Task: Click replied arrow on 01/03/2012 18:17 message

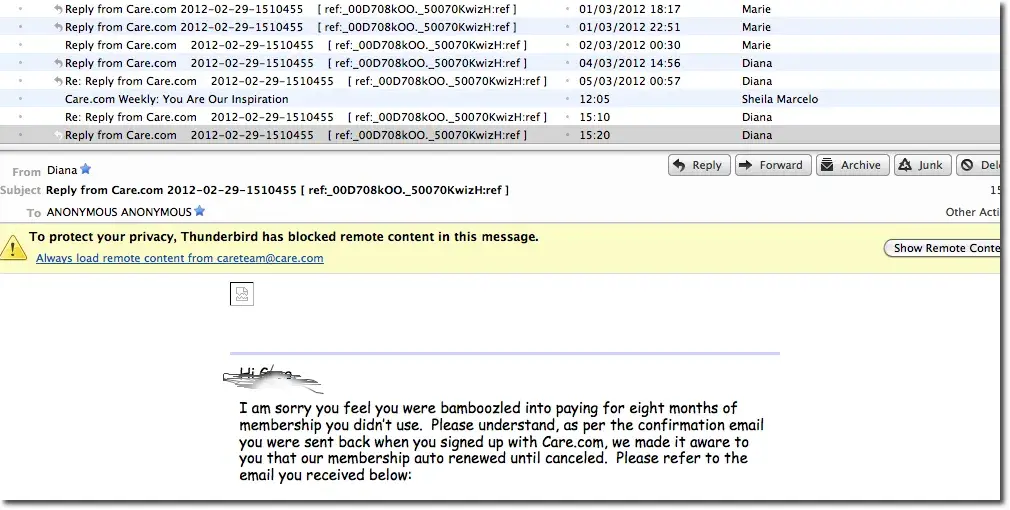Action: point(58,9)
